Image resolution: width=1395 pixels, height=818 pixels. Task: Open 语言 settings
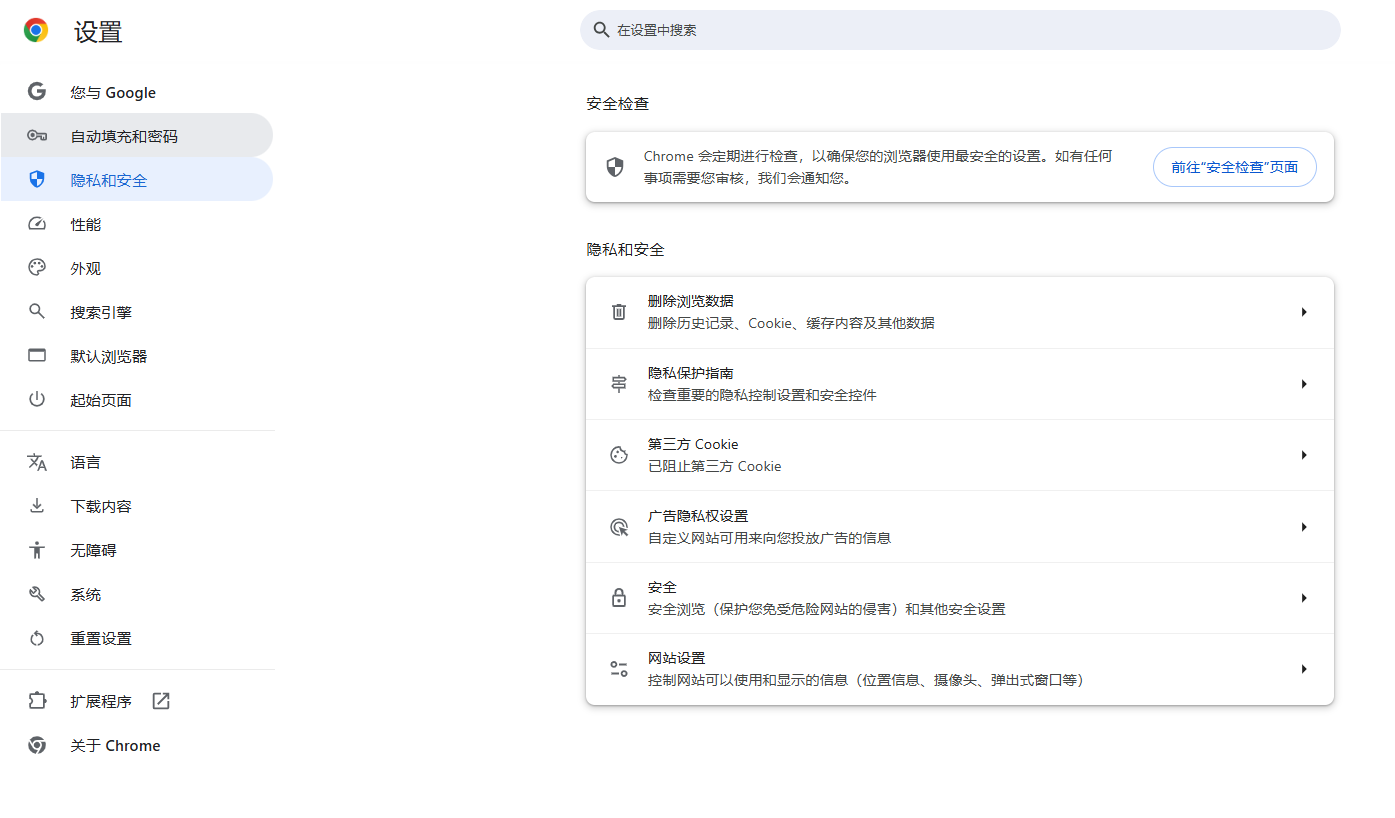point(136,462)
